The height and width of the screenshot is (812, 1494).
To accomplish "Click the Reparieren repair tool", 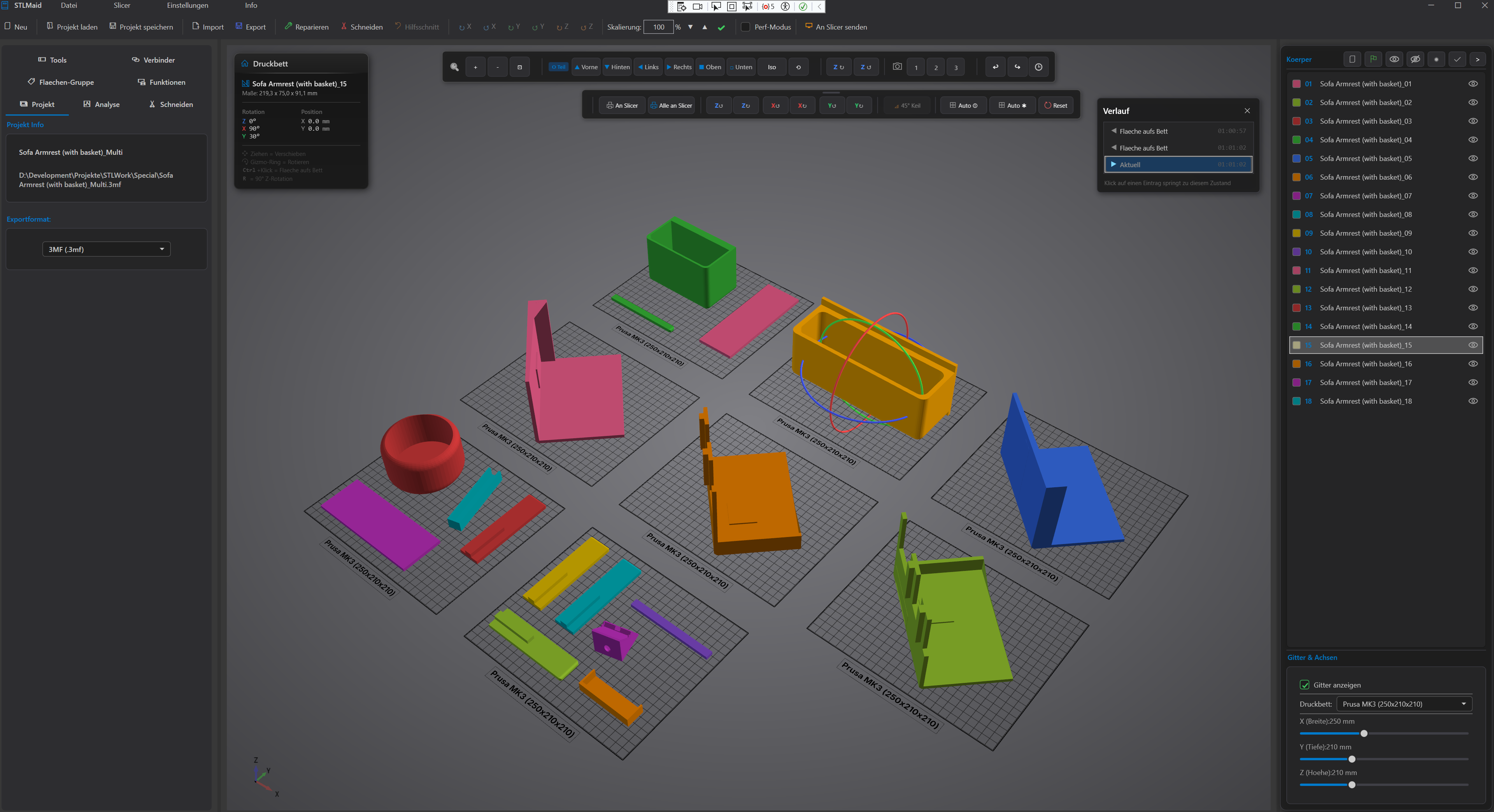I will click(306, 27).
